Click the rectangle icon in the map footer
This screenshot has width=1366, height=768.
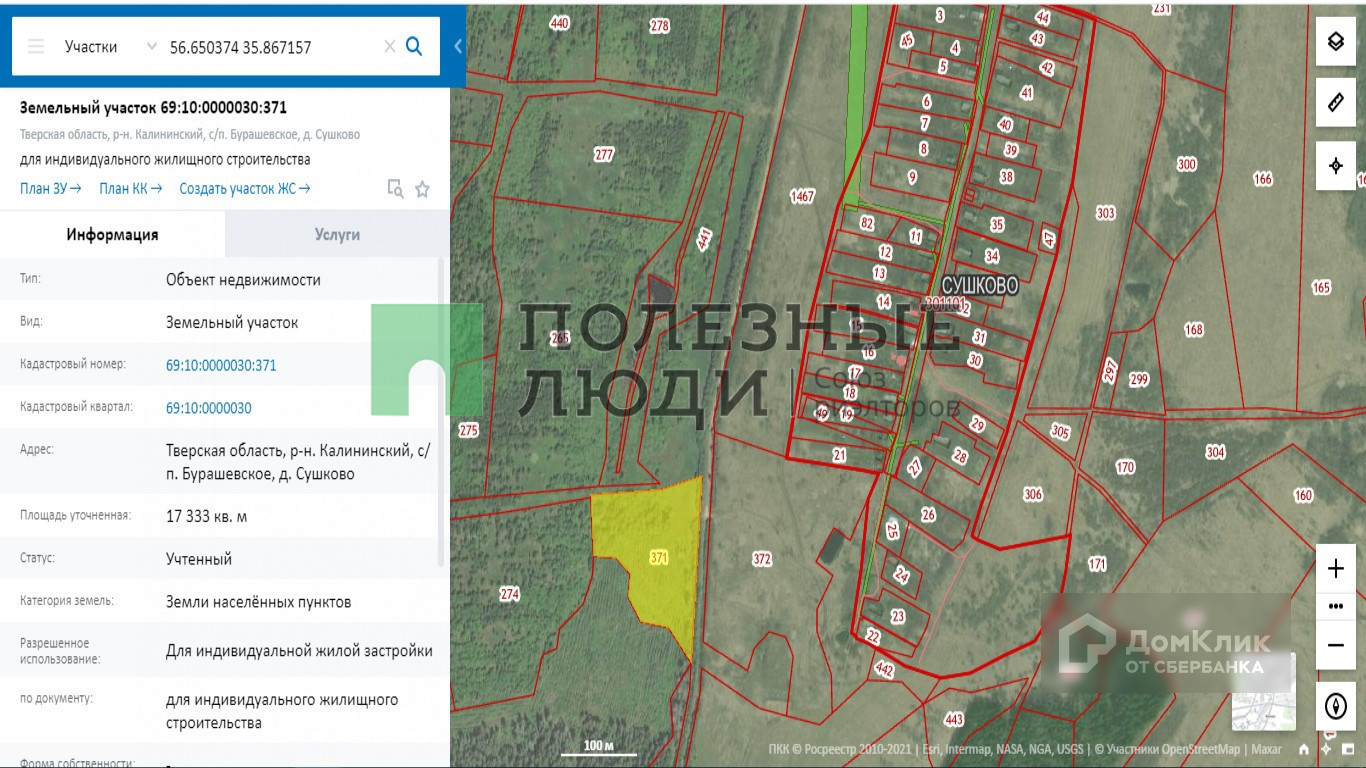click(x=1346, y=749)
